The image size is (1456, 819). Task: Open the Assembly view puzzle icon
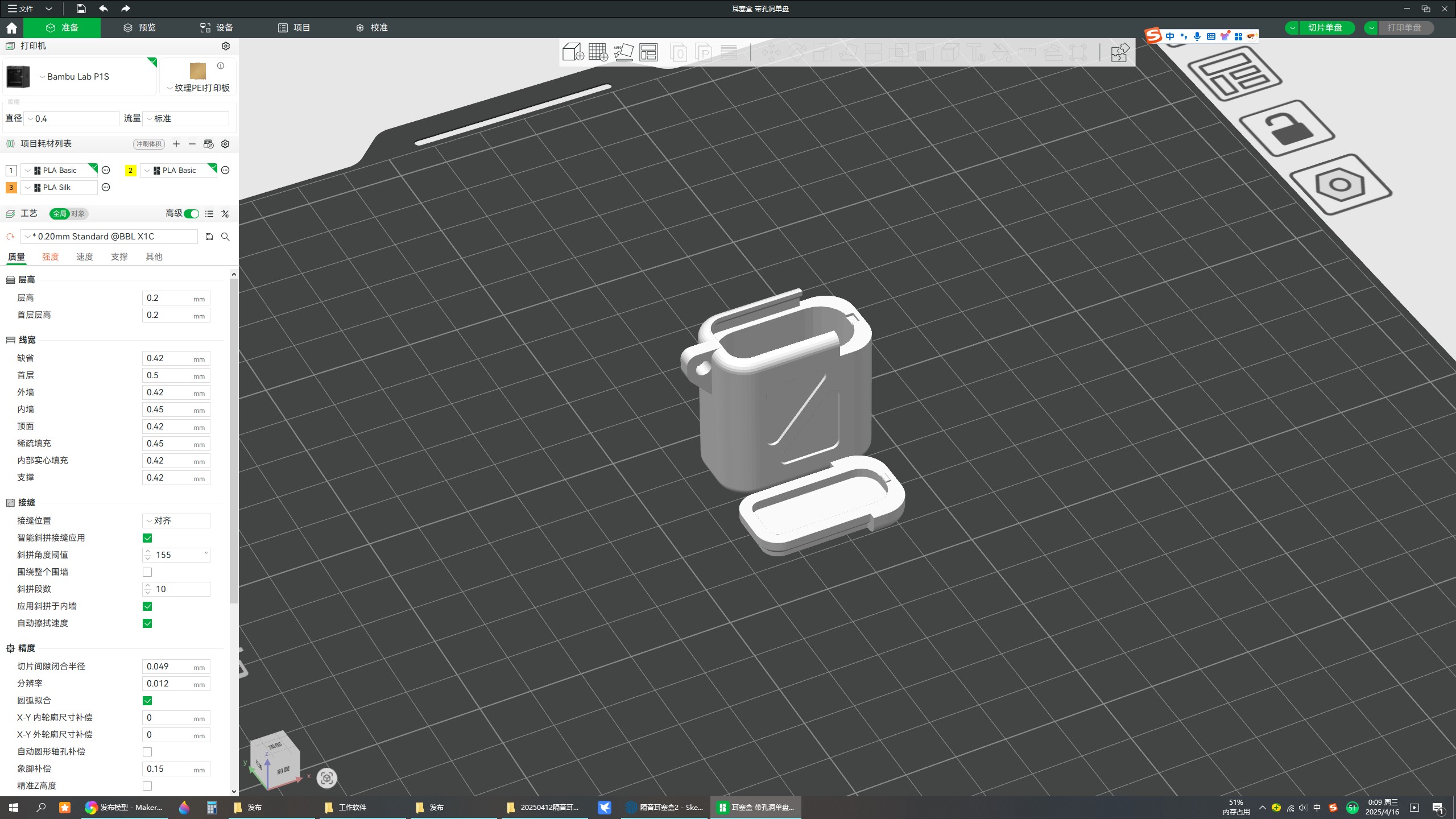pos(1120,52)
